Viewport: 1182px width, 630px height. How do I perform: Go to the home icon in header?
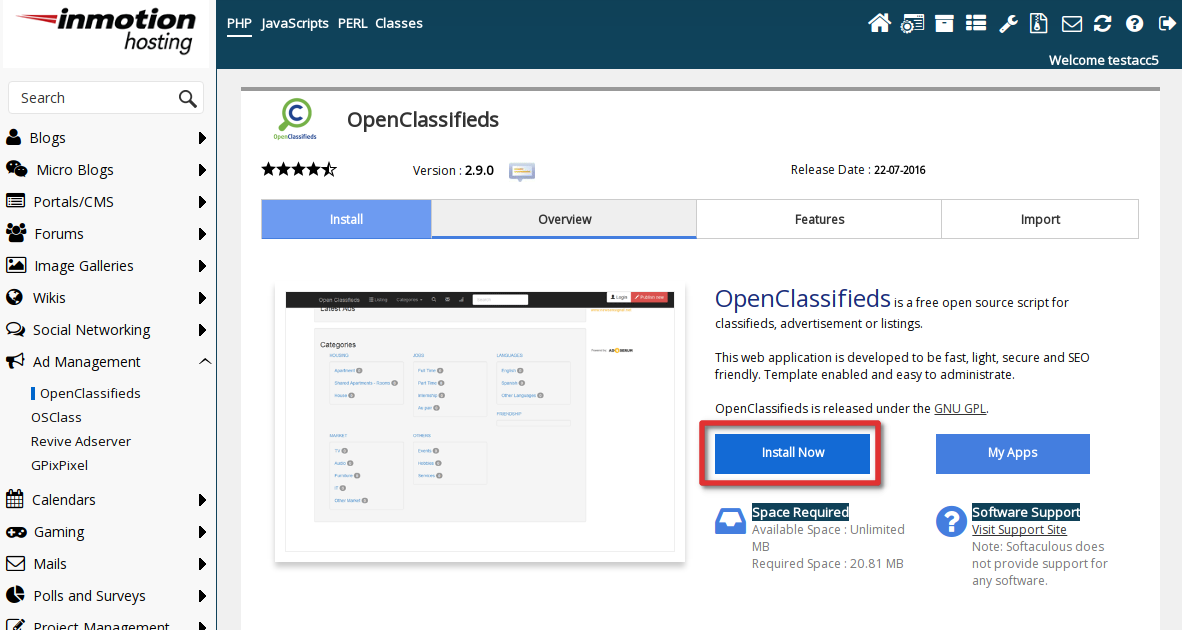(879, 23)
